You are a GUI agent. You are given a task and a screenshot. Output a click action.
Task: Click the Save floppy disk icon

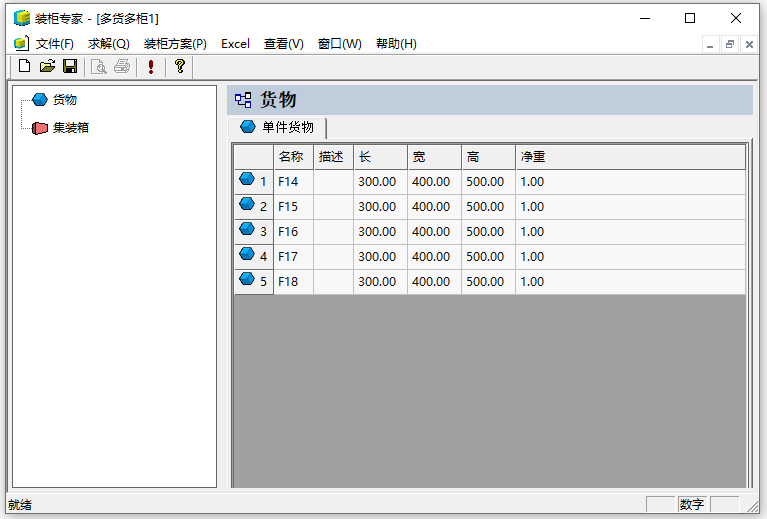tap(70, 66)
